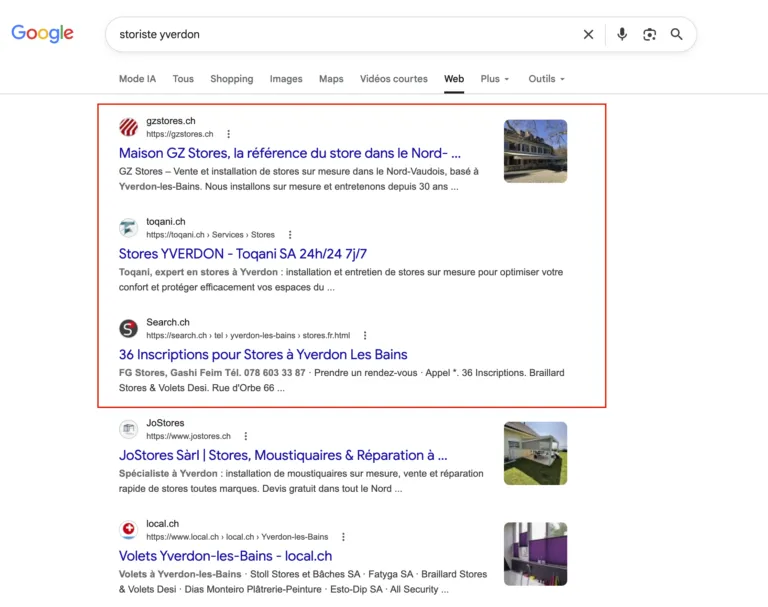This screenshot has width=768, height=607.
Task: Click the JoStores favicon
Action: pyautogui.click(x=128, y=429)
